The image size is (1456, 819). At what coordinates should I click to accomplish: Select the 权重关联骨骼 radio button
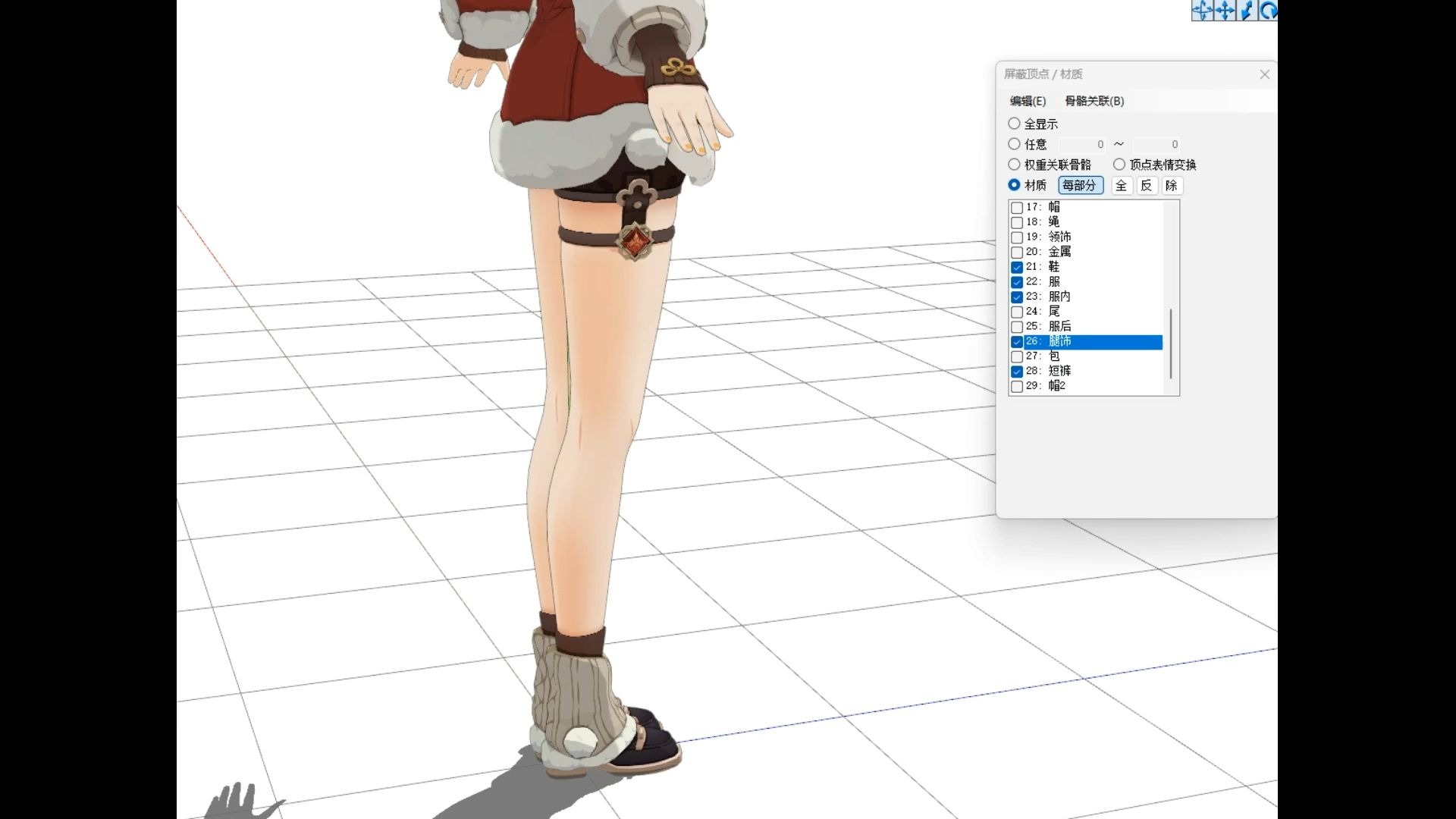(x=1014, y=165)
